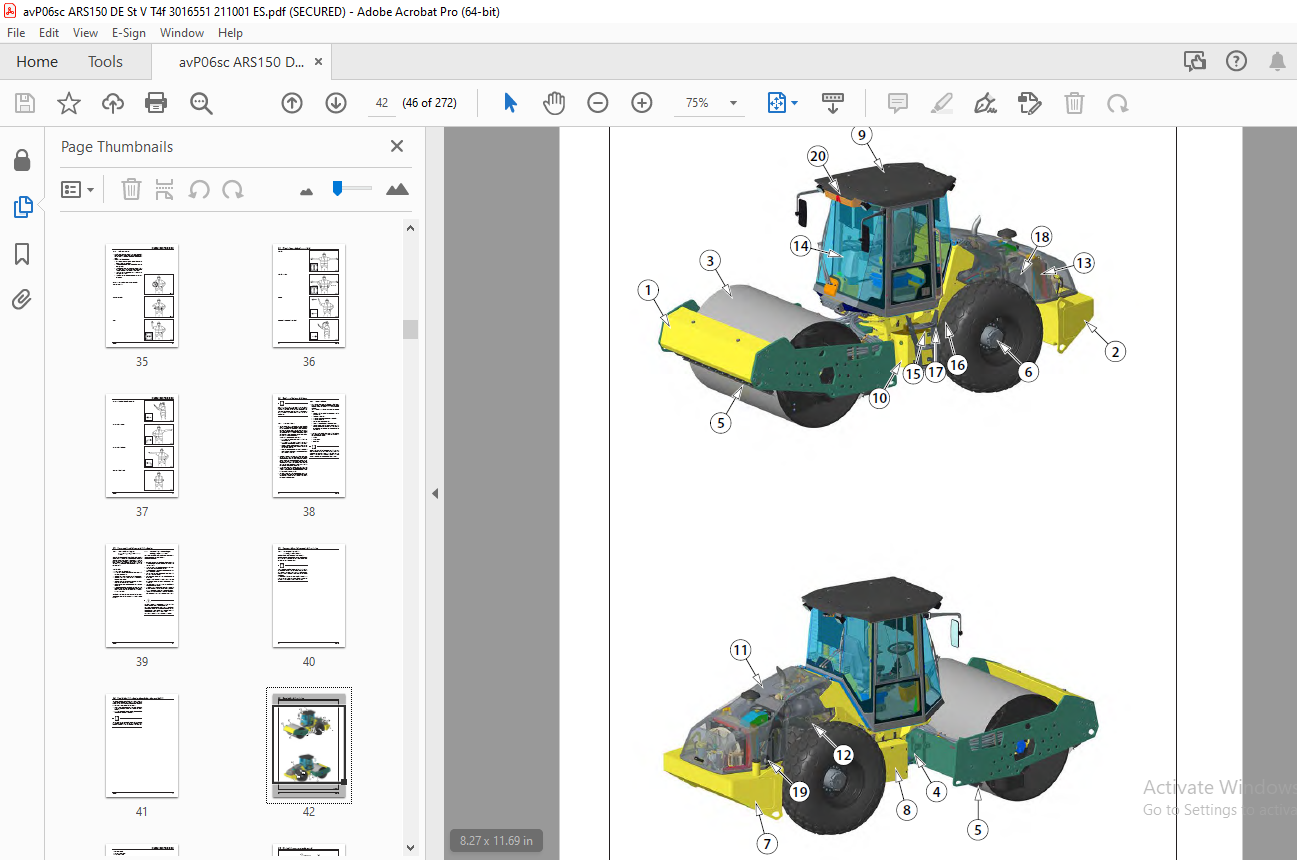Rotate pages counterclockwise in thumbnails panel
This screenshot has width=1297, height=860.
[x=199, y=189]
